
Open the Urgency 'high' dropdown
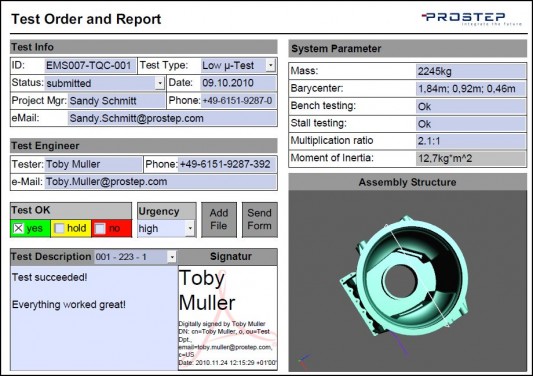190,228
